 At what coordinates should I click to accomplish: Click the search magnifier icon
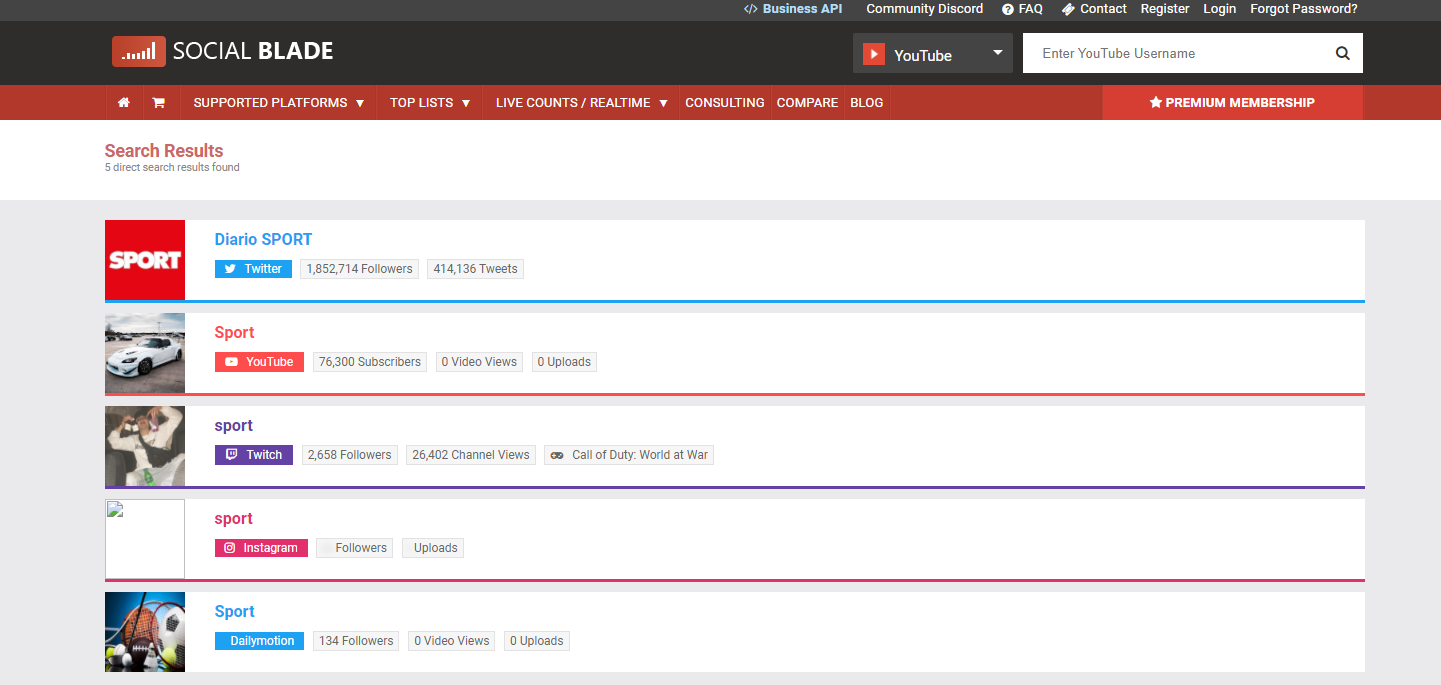coord(1343,53)
